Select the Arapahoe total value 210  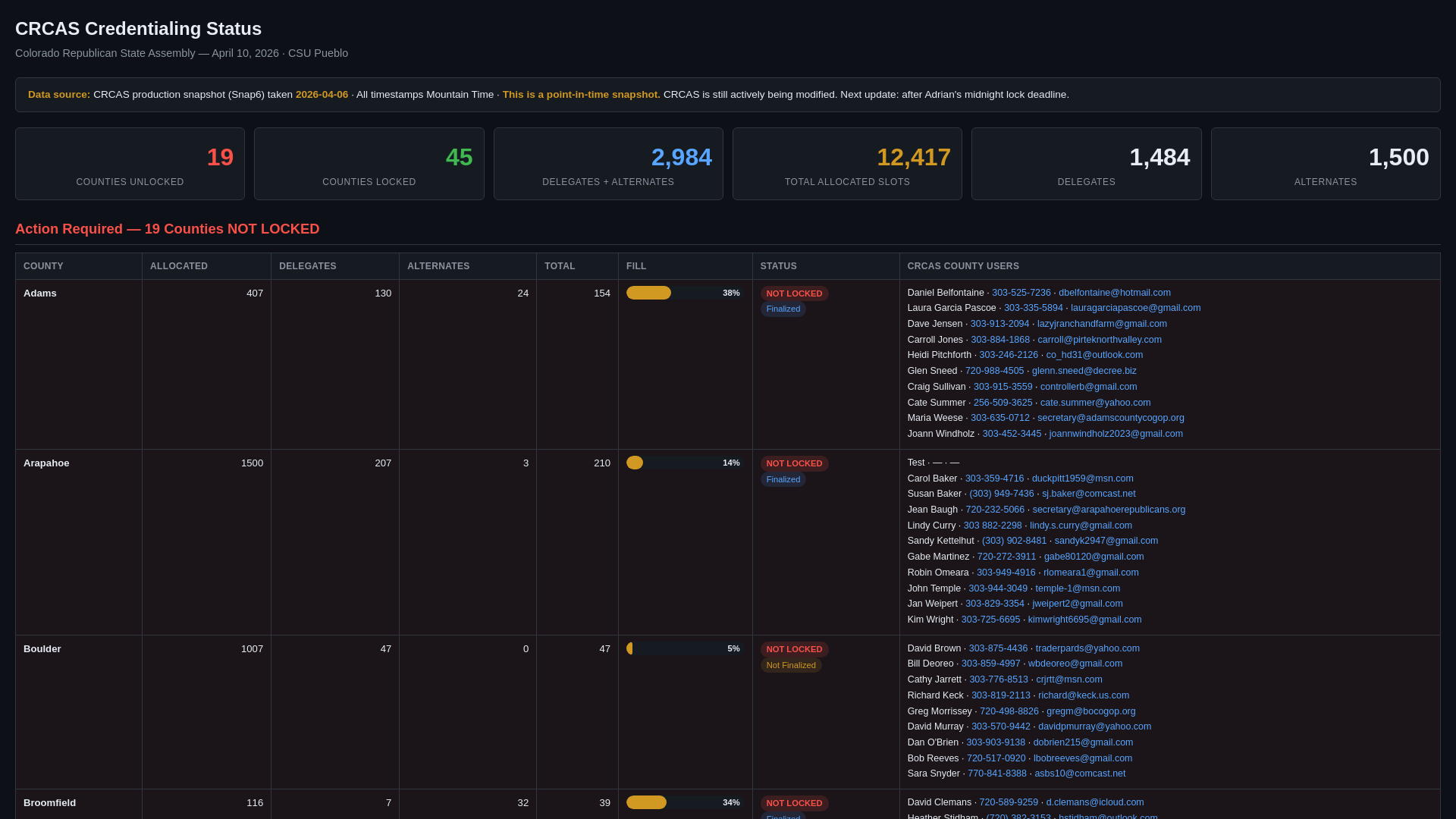click(x=602, y=463)
